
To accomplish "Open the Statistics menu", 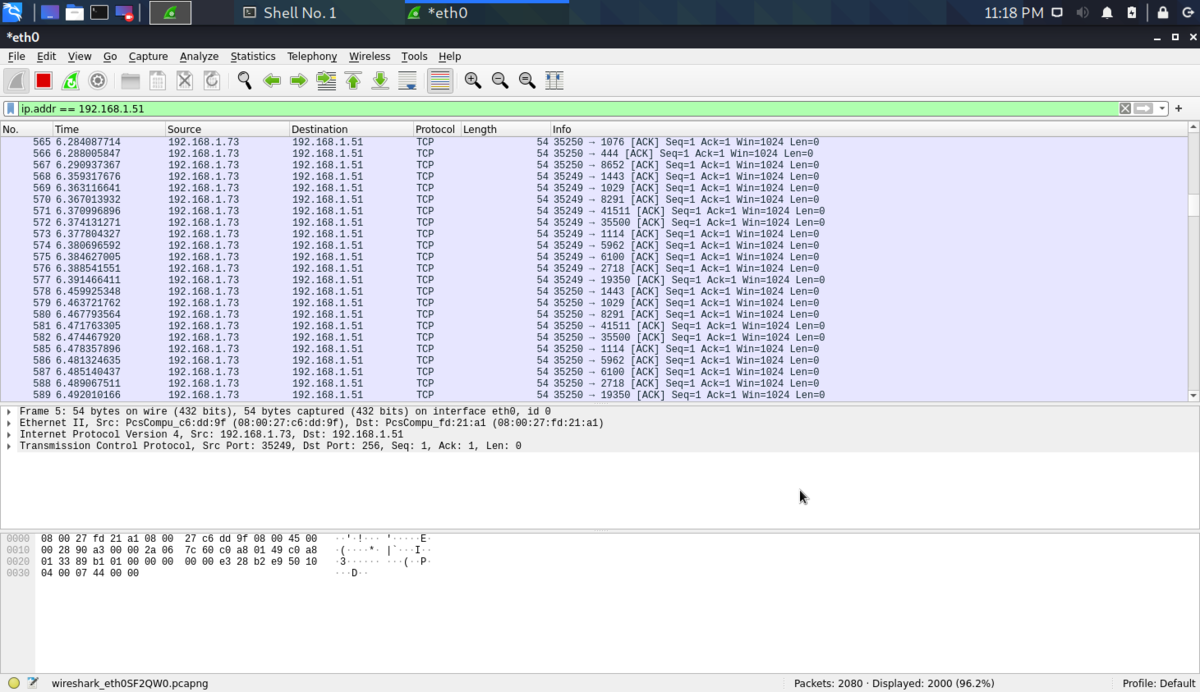I will 253,56.
